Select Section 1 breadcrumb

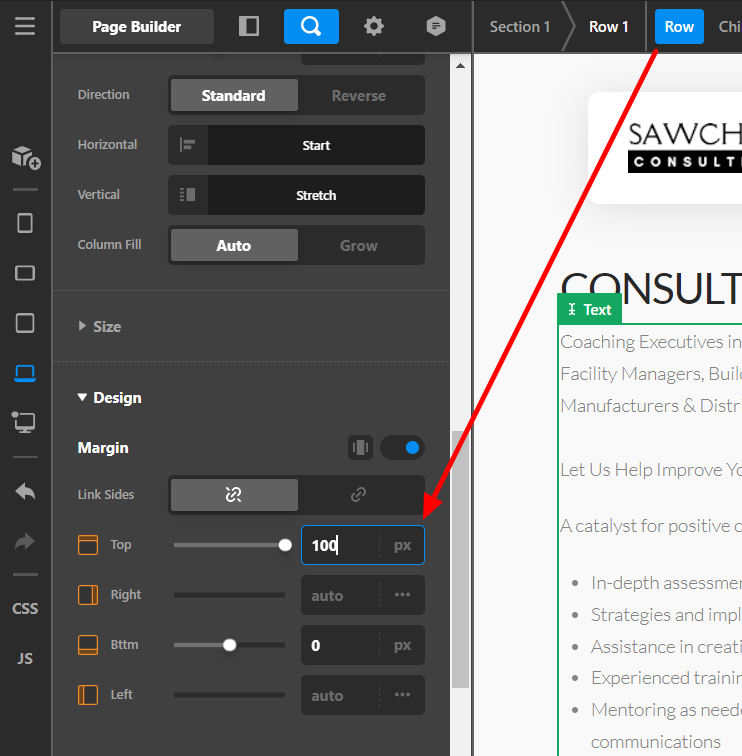tap(520, 27)
